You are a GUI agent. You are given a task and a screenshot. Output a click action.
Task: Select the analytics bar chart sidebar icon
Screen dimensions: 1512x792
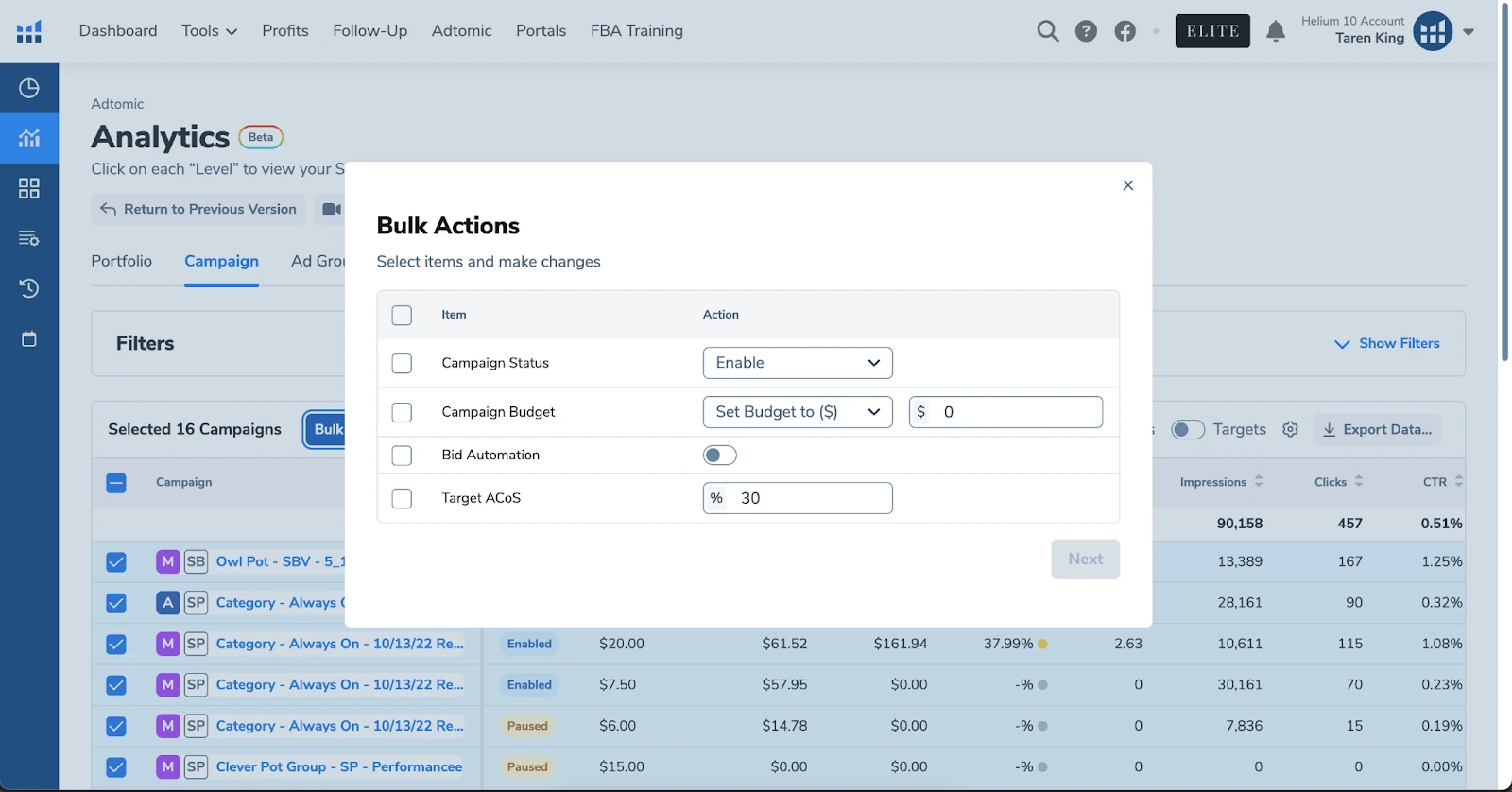29,138
